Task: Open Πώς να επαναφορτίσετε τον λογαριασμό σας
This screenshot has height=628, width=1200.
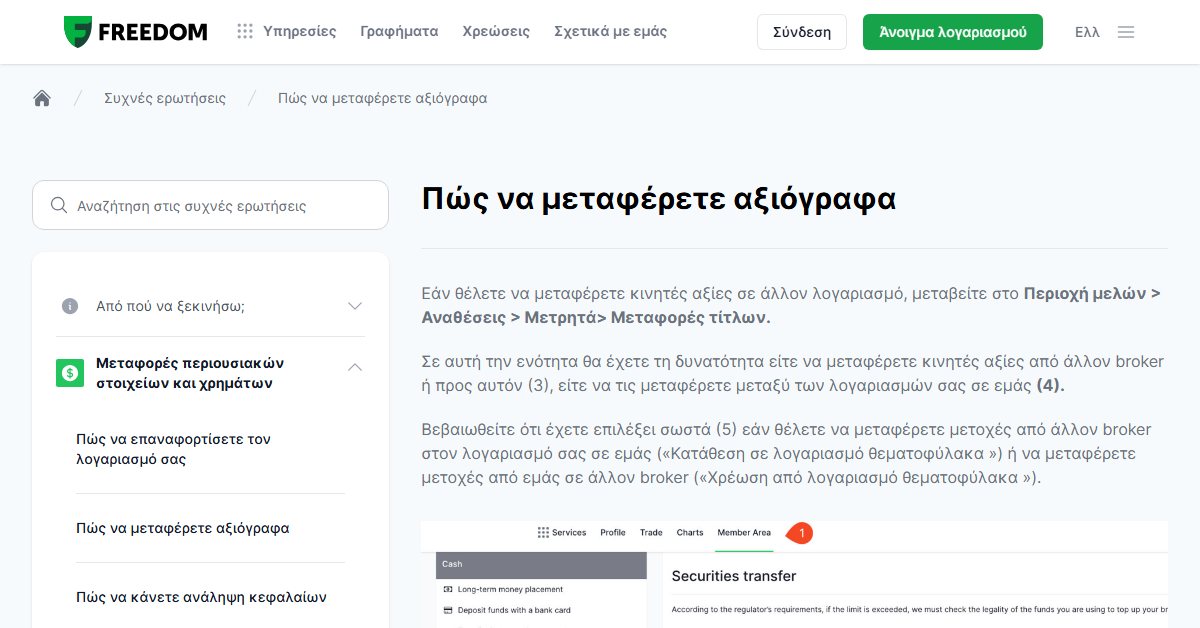Action: click(173, 449)
